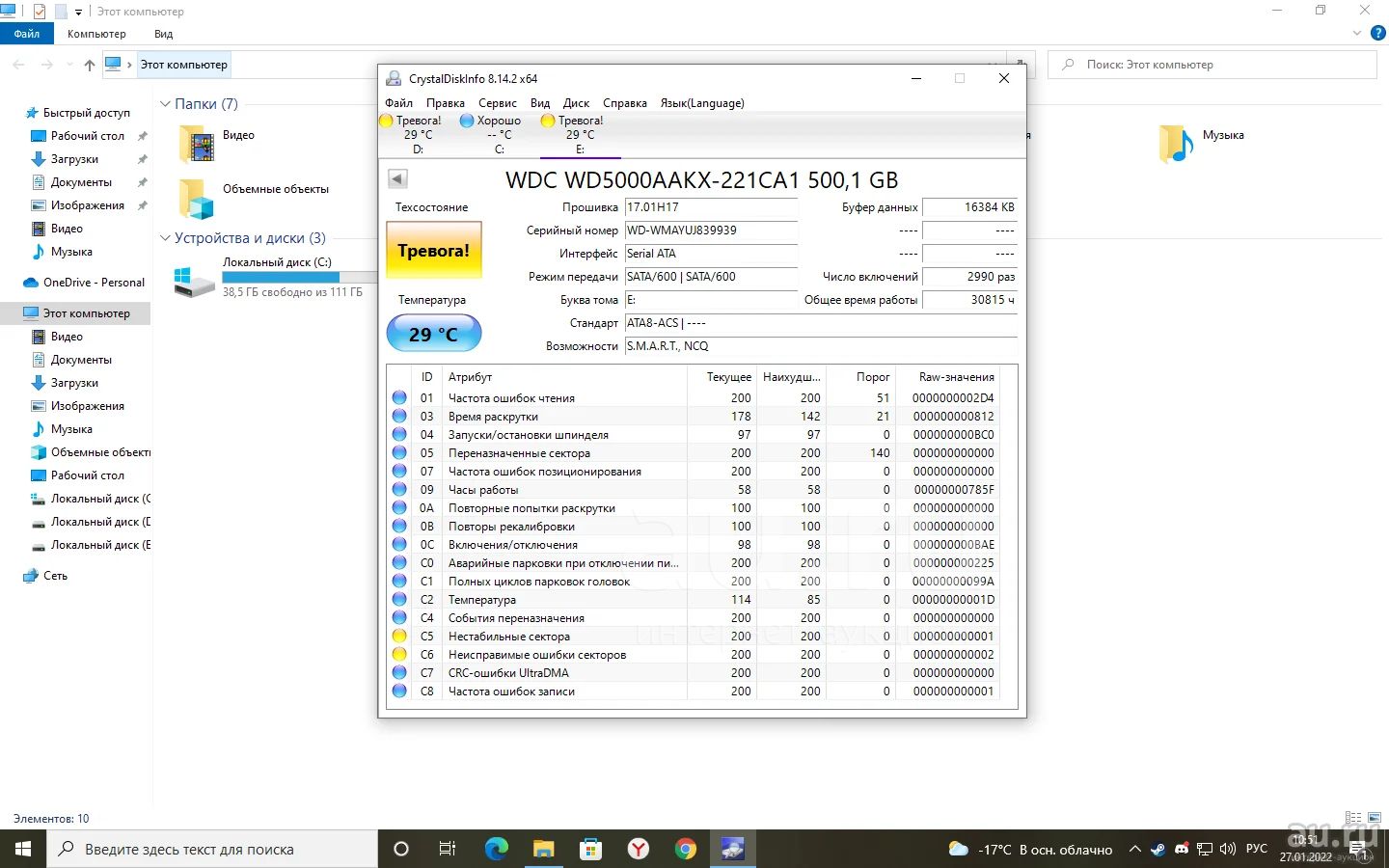The width and height of the screenshot is (1389, 868).
Task: Open the Сервис menu in CrystalDiskInfo
Action: coord(498,103)
